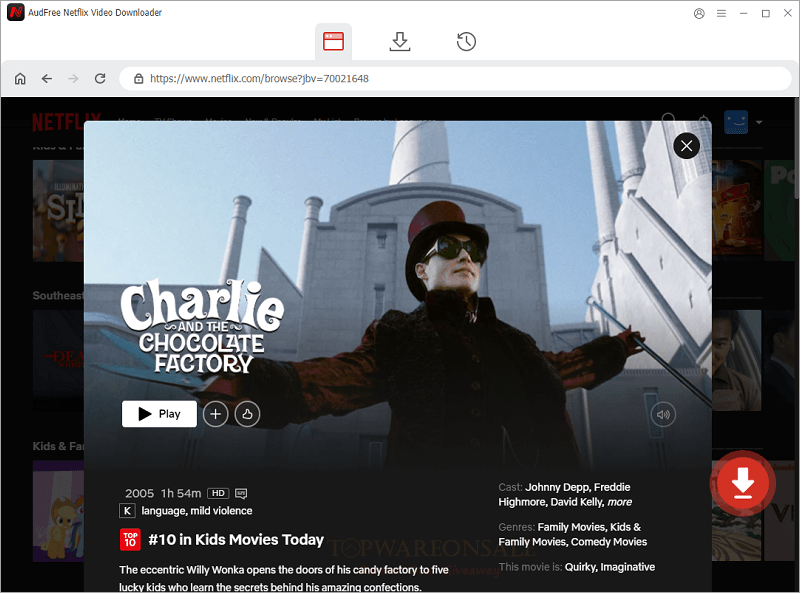Click the 2005 release year text

point(139,493)
